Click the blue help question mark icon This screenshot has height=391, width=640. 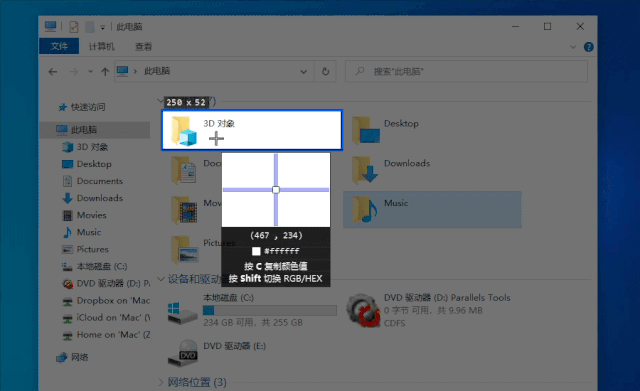589,47
